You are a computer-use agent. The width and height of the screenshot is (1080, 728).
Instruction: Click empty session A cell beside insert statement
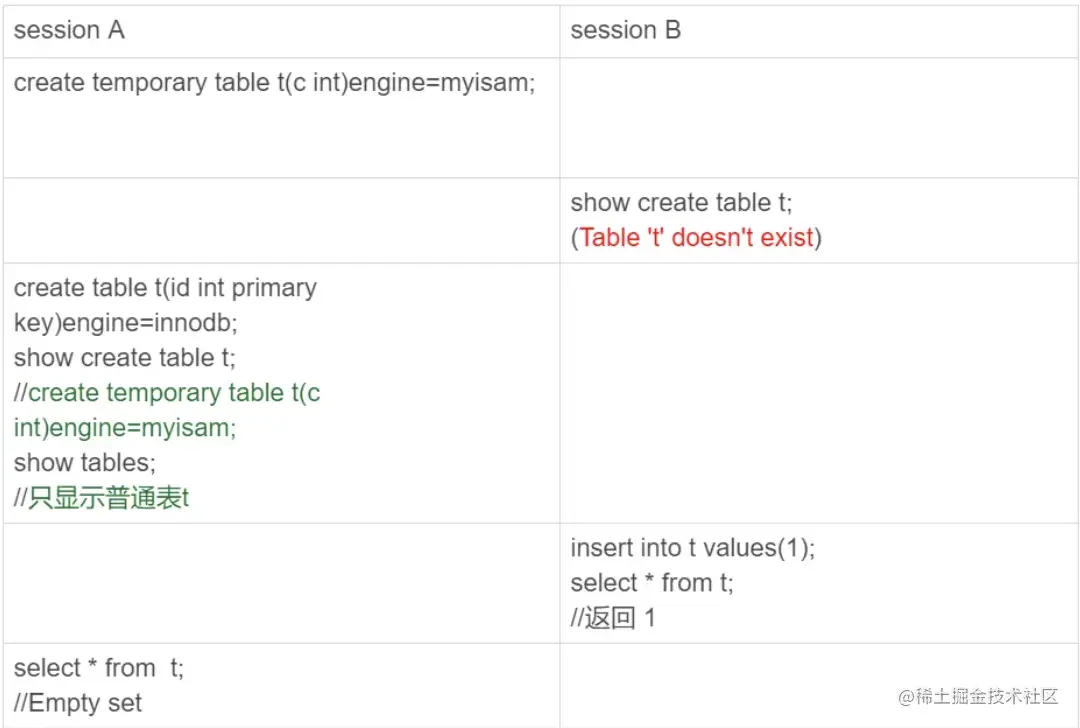pyautogui.click(x=280, y=583)
